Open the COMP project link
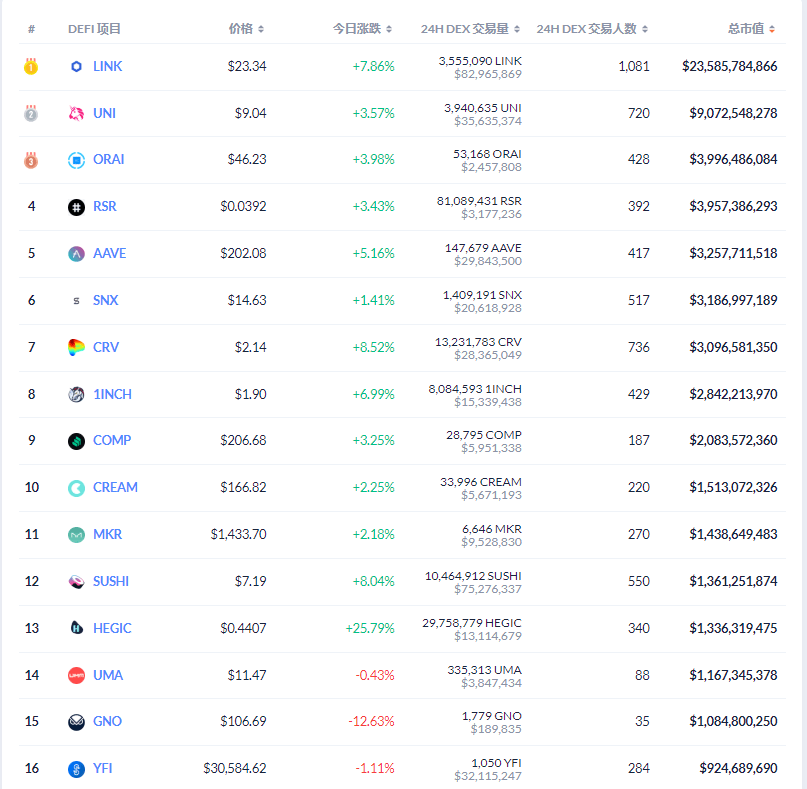The width and height of the screenshot is (807, 789). [112, 441]
